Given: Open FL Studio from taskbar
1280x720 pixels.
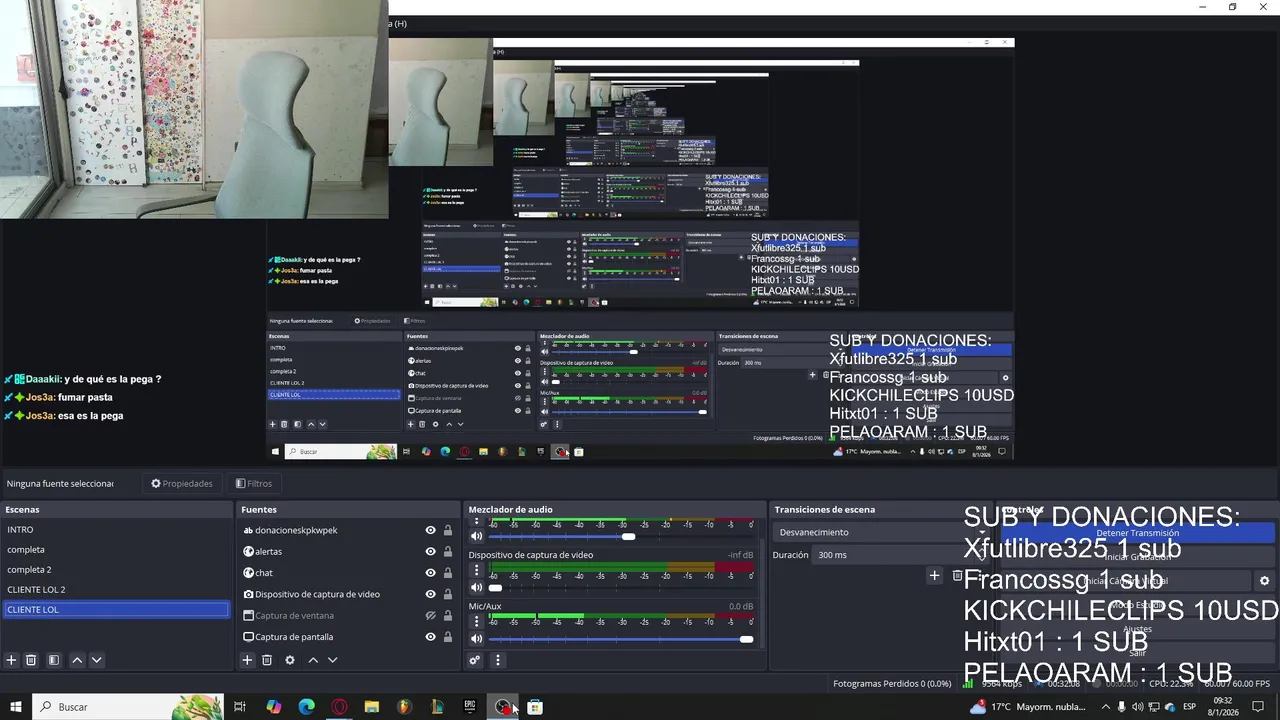Looking at the screenshot, I should (404, 707).
